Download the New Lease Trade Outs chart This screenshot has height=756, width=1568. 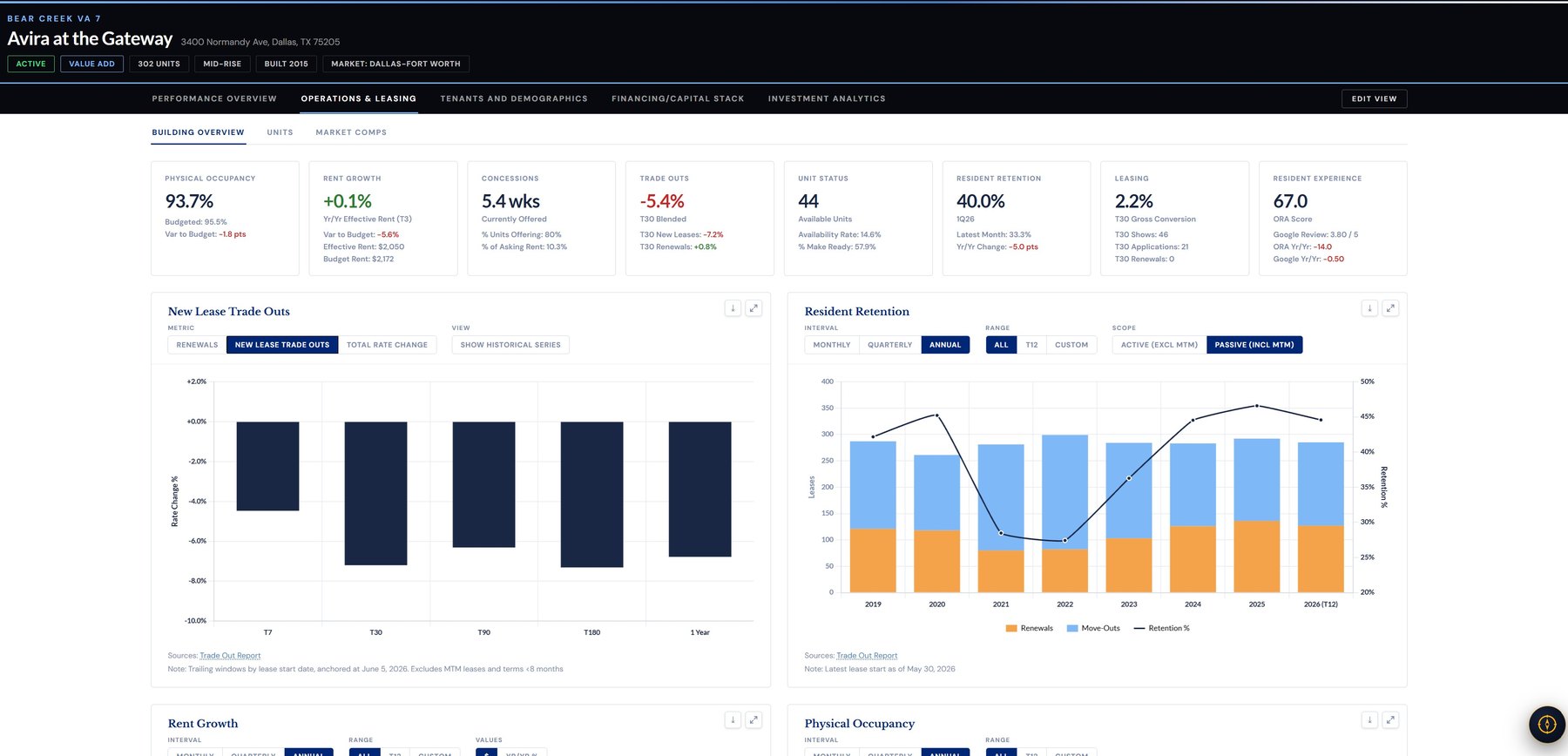[x=733, y=308]
